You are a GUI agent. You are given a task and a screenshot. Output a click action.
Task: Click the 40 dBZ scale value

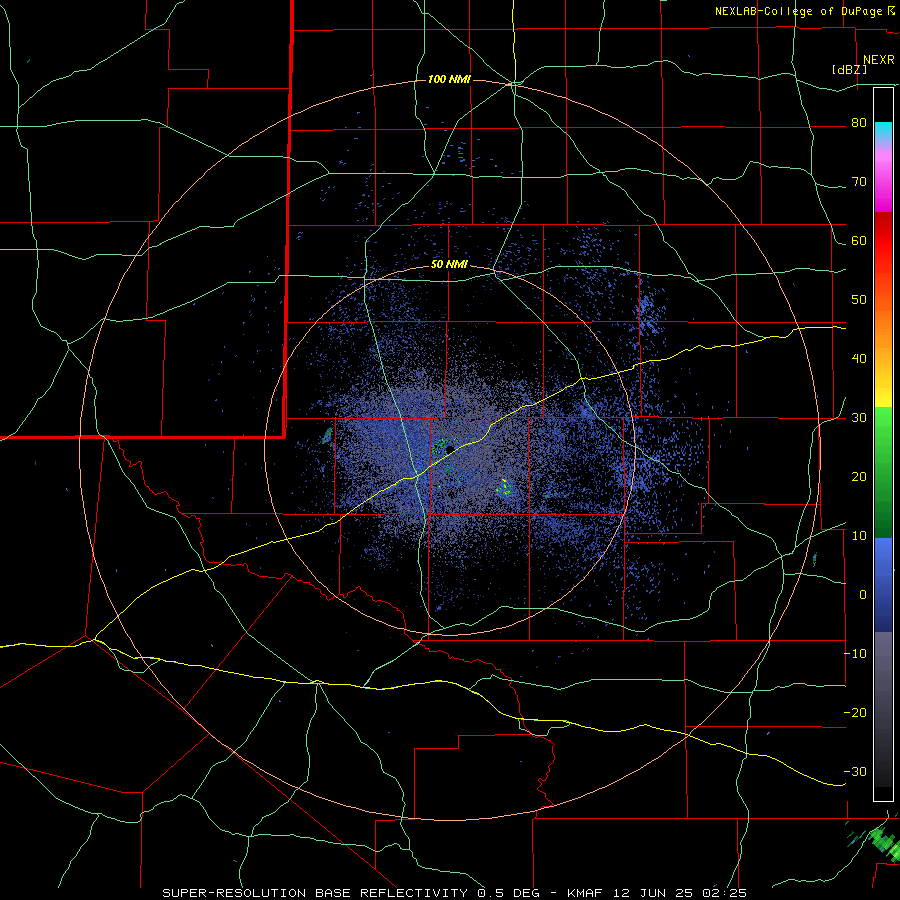(x=859, y=359)
